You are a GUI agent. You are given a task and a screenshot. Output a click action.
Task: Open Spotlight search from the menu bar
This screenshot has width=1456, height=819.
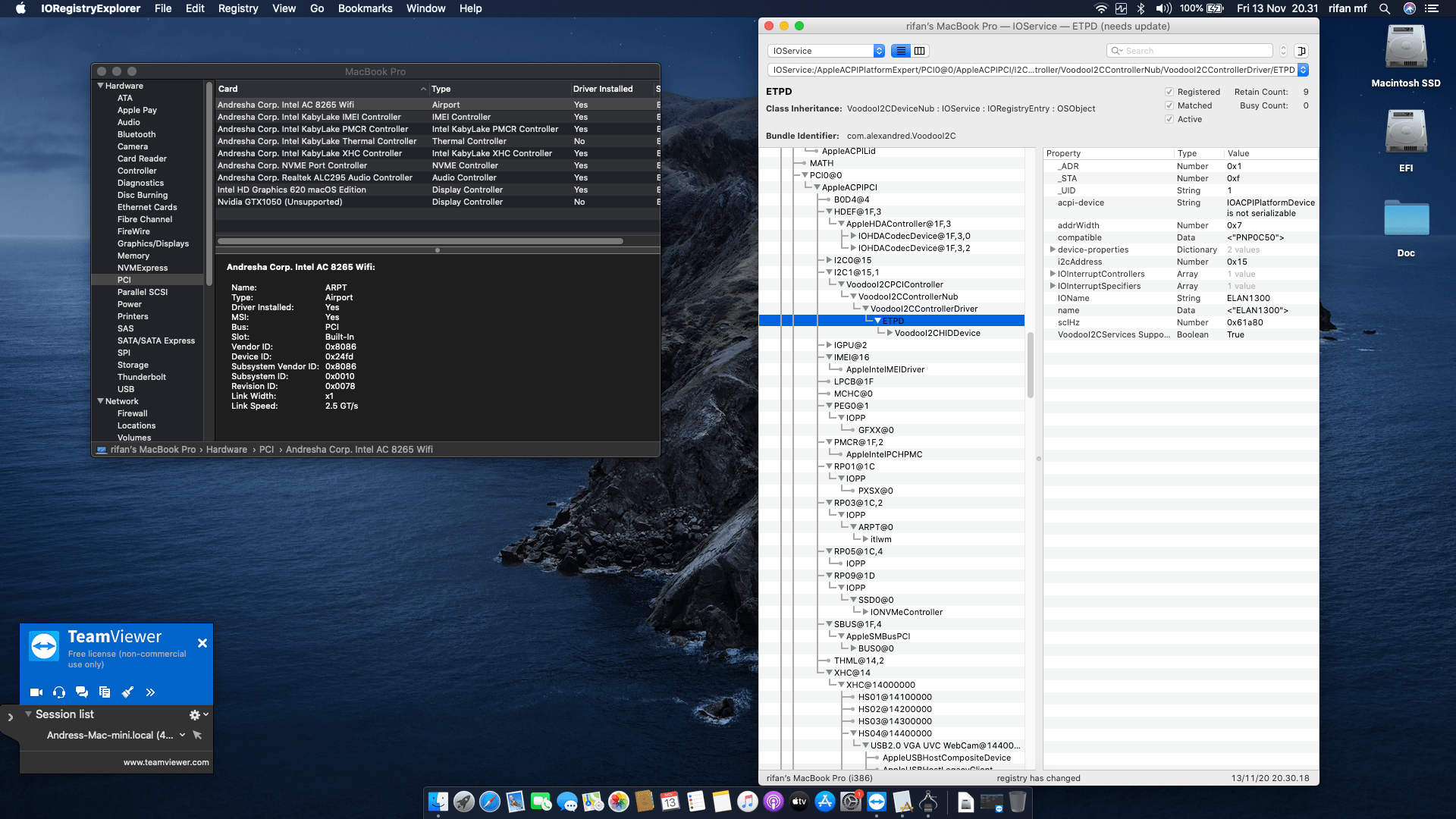click(1385, 8)
